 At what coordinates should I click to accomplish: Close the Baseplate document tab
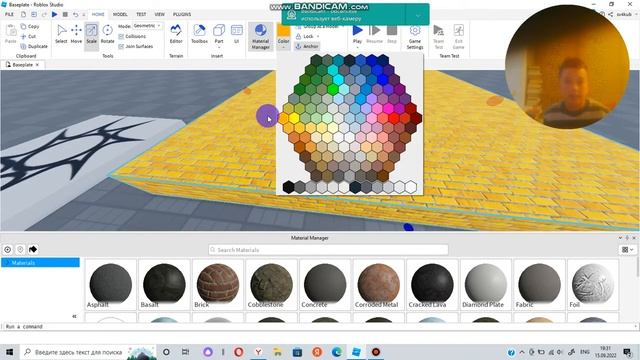(x=37, y=64)
